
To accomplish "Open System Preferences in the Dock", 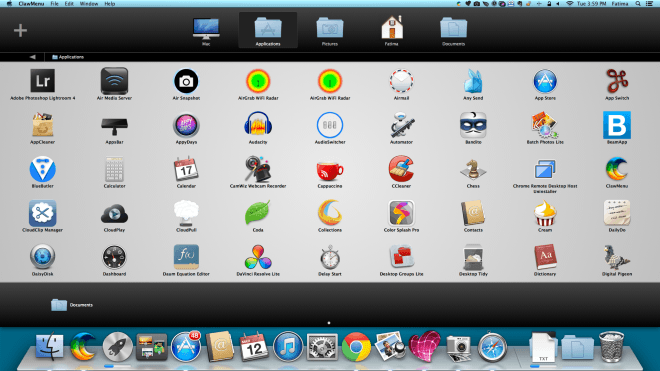I will (x=322, y=347).
